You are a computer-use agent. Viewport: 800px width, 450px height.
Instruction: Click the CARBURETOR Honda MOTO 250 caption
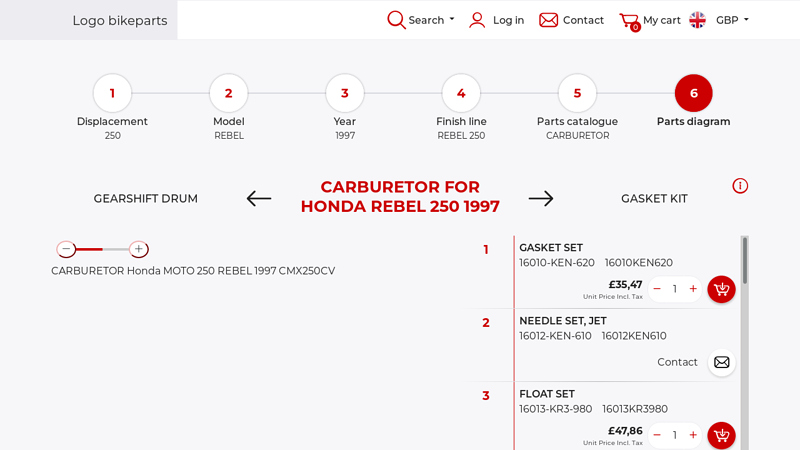tap(193, 271)
